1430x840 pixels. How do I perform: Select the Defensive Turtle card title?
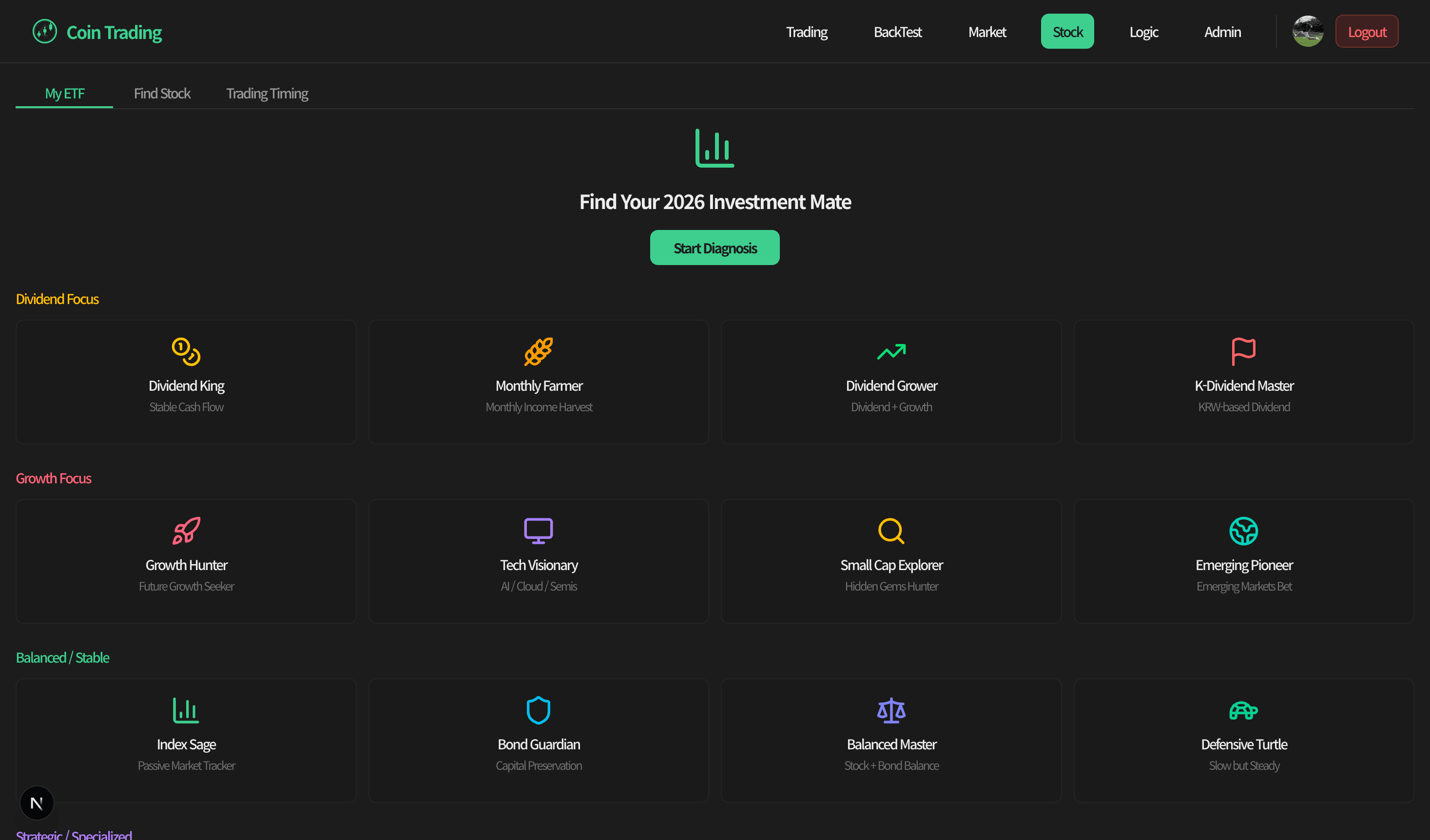pyautogui.click(x=1243, y=744)
